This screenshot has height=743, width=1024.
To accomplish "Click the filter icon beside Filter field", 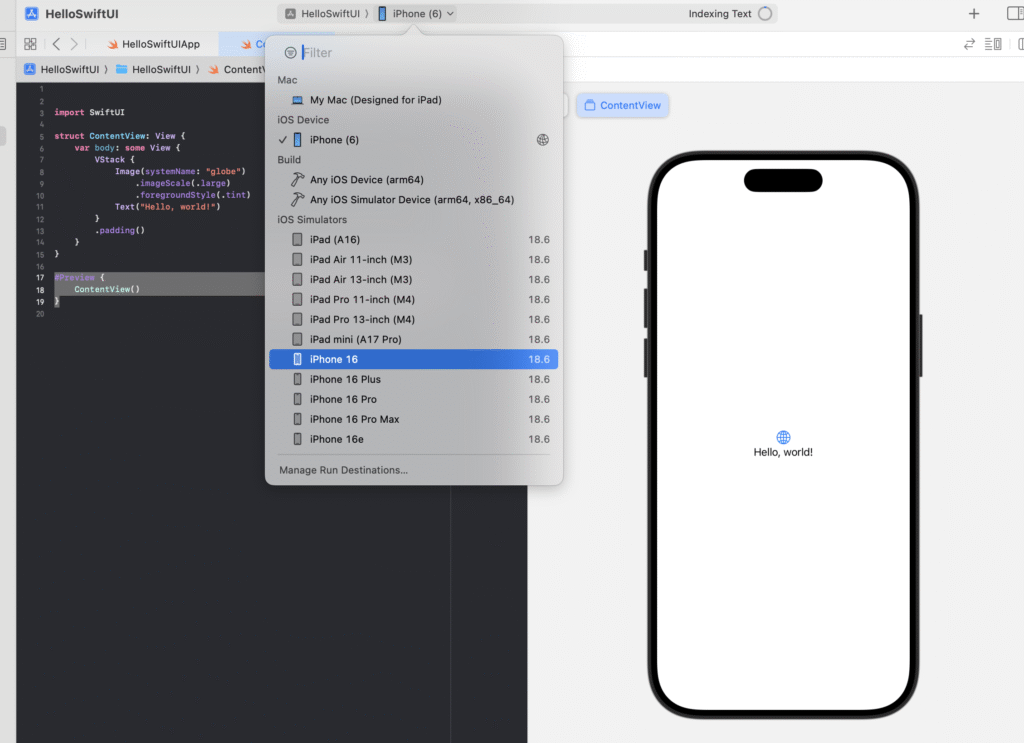I will [291, 53].
